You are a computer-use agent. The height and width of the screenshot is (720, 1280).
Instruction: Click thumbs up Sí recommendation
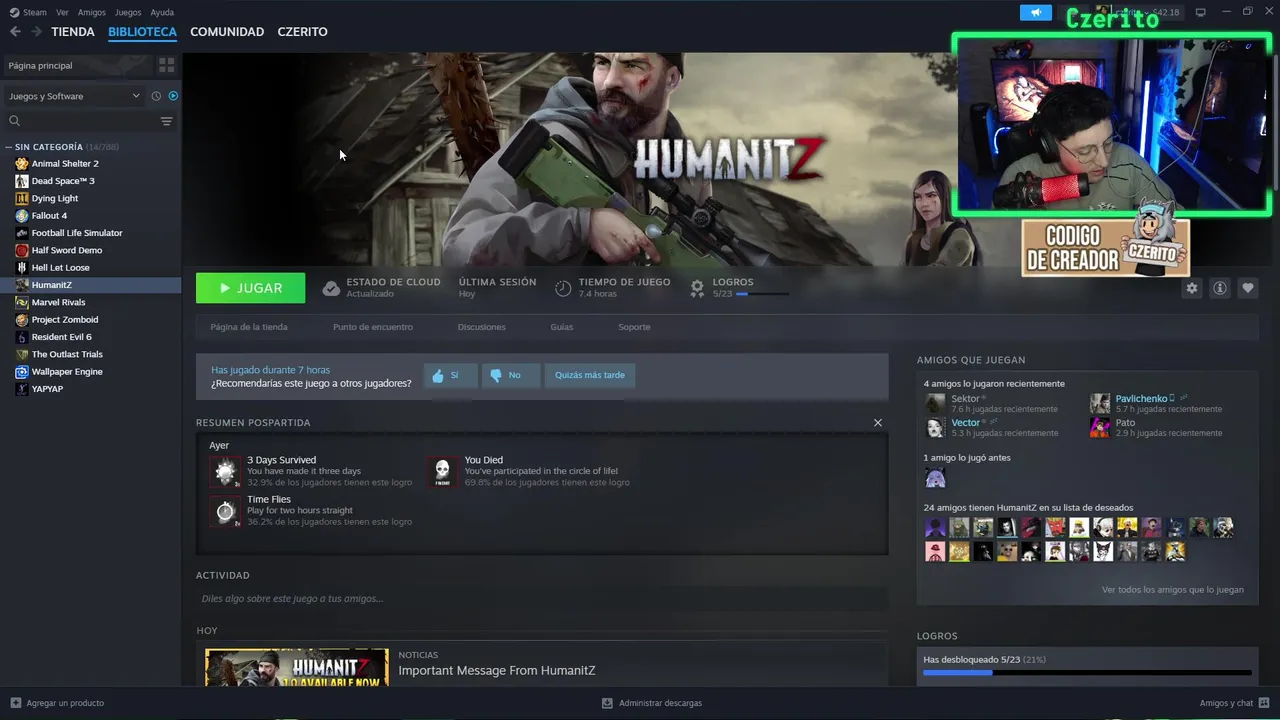tap(449, 375)
